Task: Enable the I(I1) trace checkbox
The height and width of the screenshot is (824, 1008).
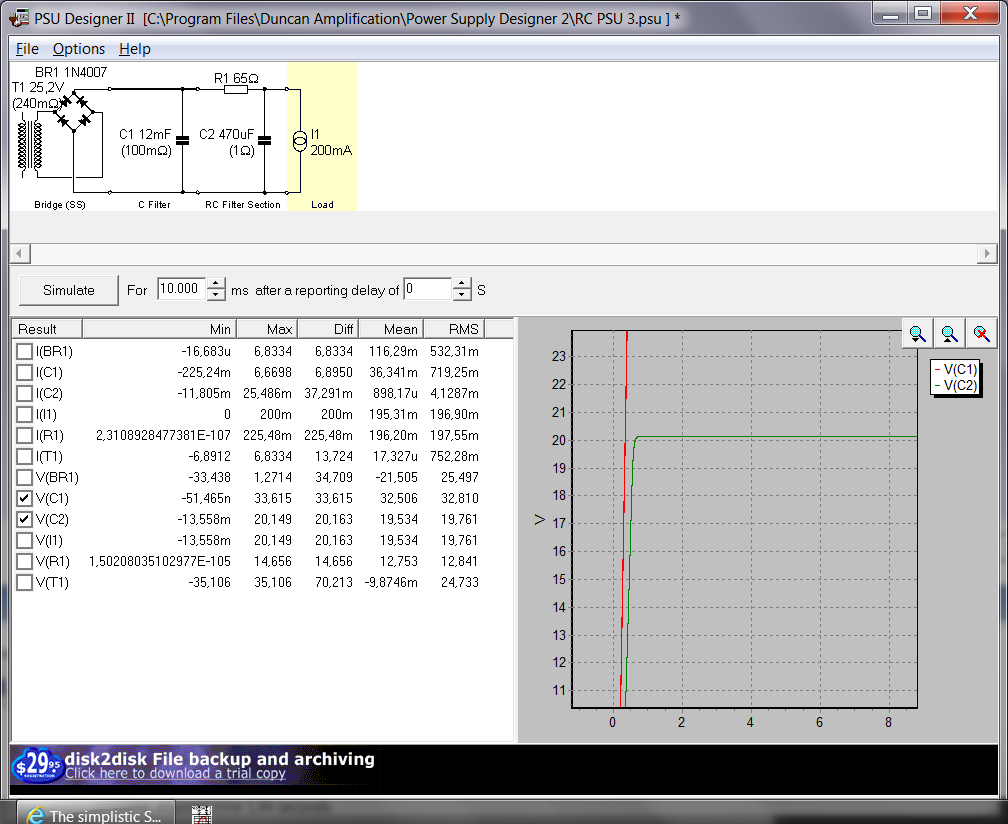Action: click(x=24, y=415)
